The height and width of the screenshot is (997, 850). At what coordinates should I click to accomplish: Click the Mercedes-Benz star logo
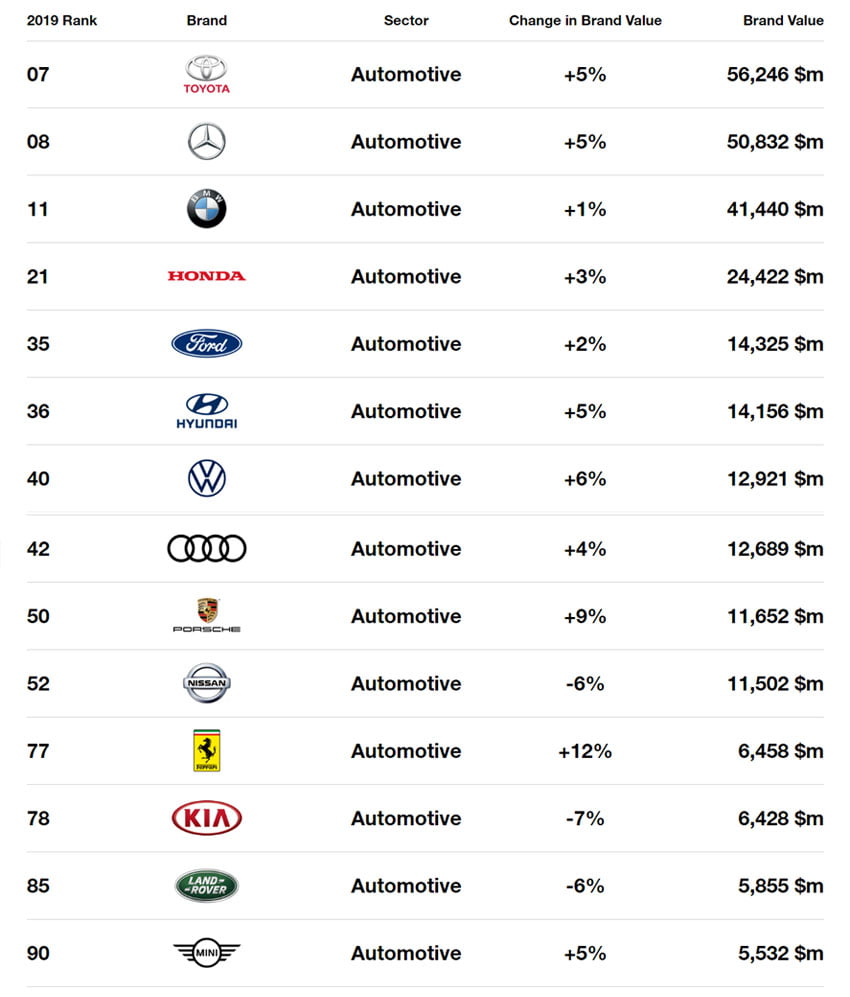(206, 142)
